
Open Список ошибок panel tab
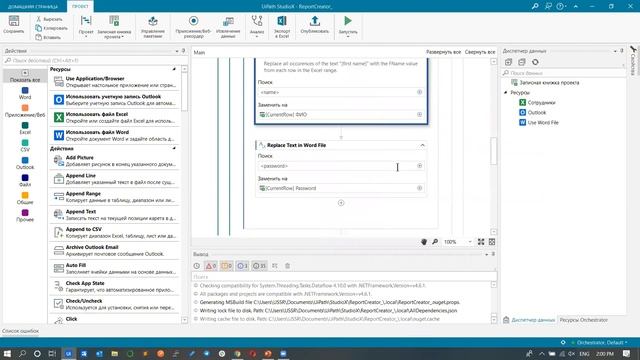[x=20, y=331]
